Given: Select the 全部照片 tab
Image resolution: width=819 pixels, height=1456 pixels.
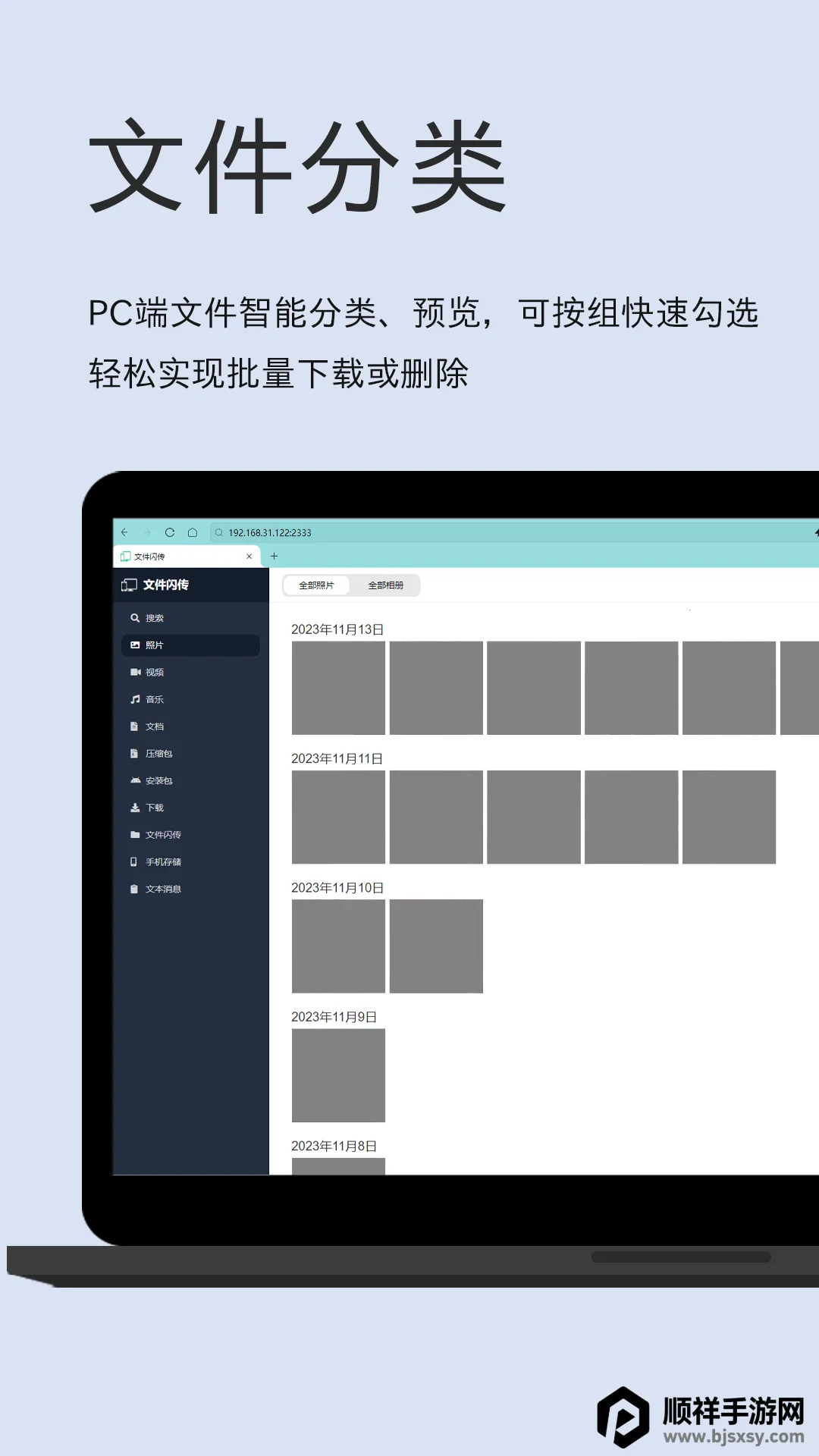Looking at the screenshot, I should click(x=316, y=585).
